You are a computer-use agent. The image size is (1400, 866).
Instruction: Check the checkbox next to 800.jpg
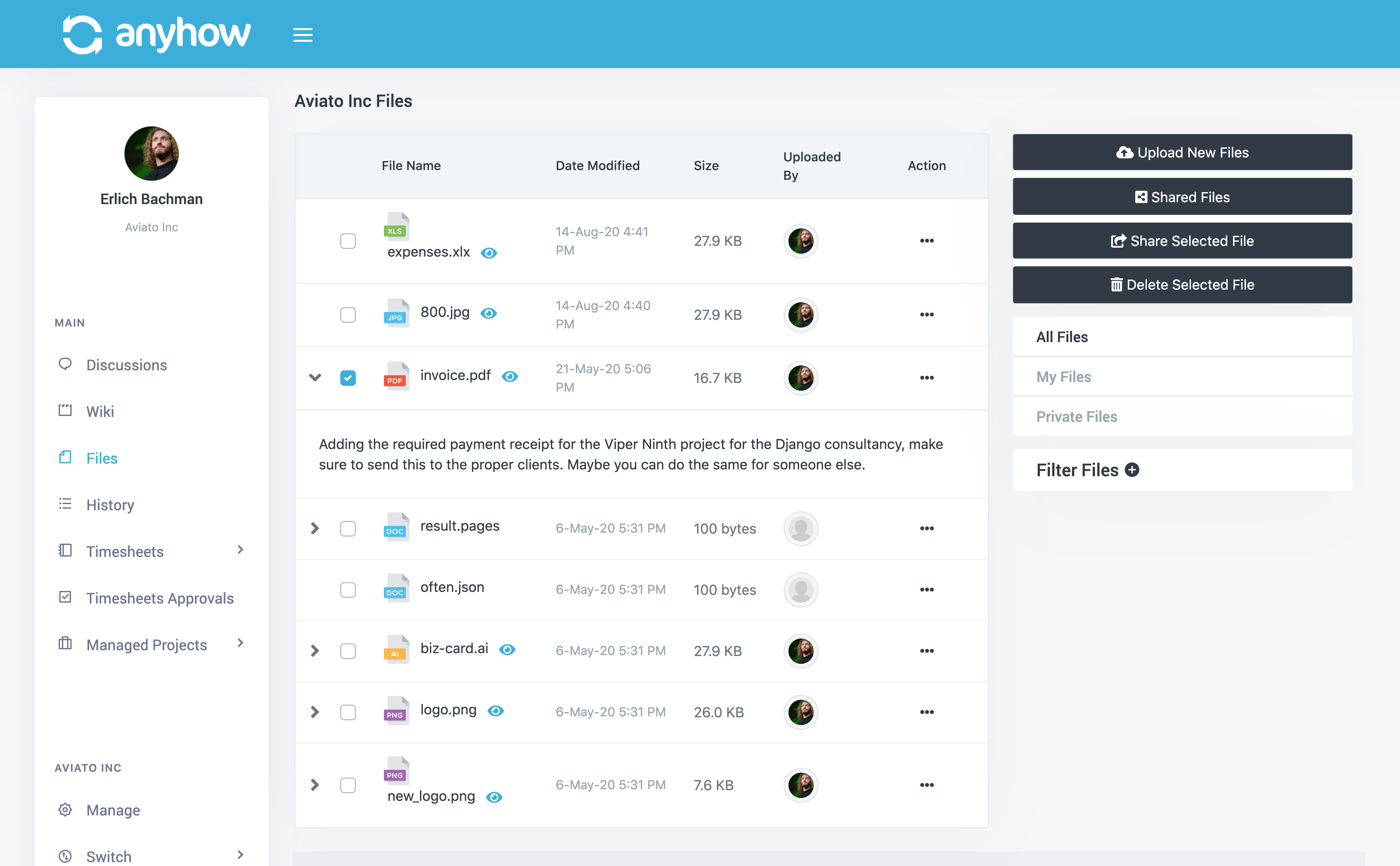[348, 315]
